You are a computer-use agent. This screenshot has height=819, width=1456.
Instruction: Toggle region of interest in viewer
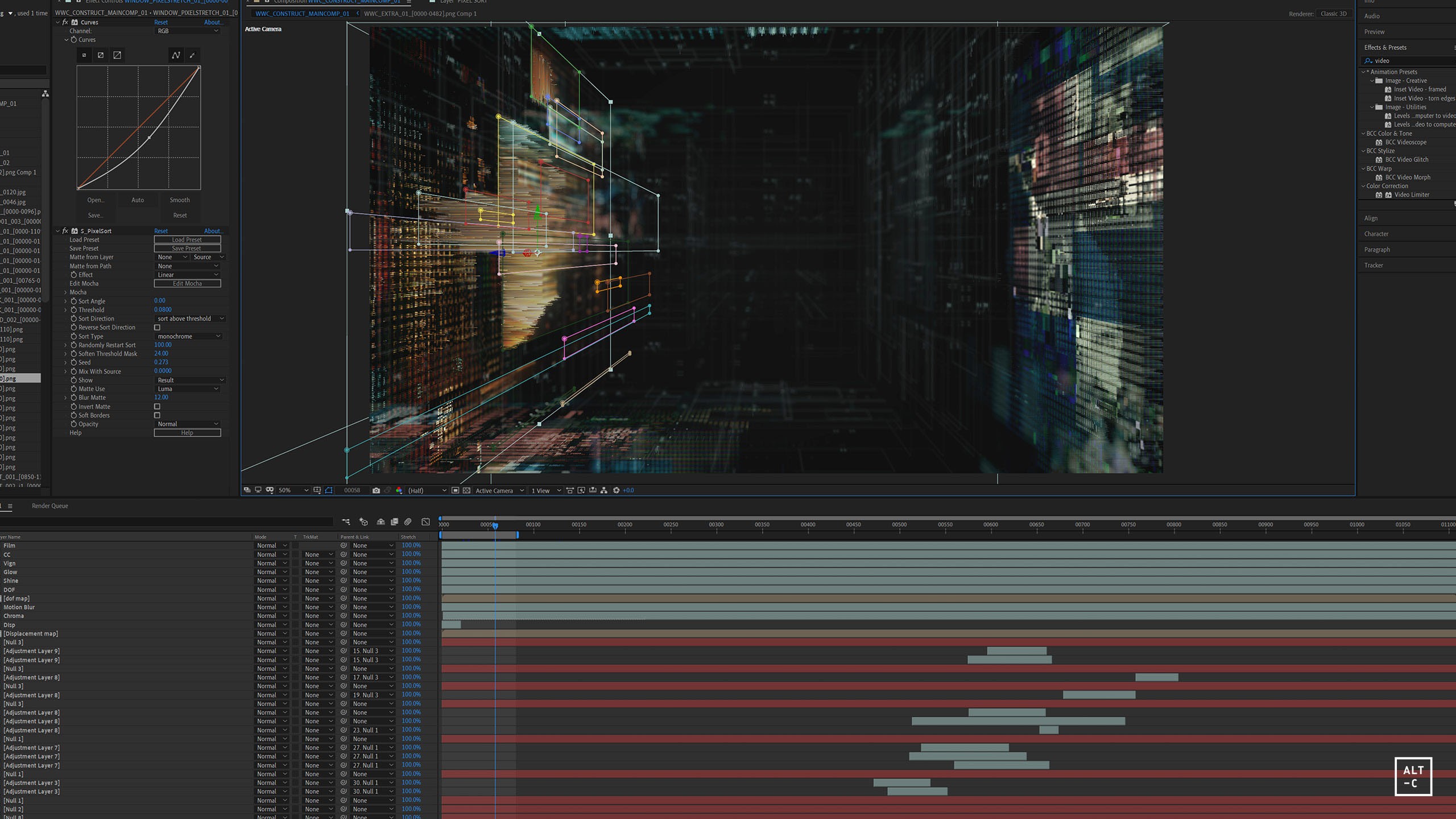pos(455,490)
